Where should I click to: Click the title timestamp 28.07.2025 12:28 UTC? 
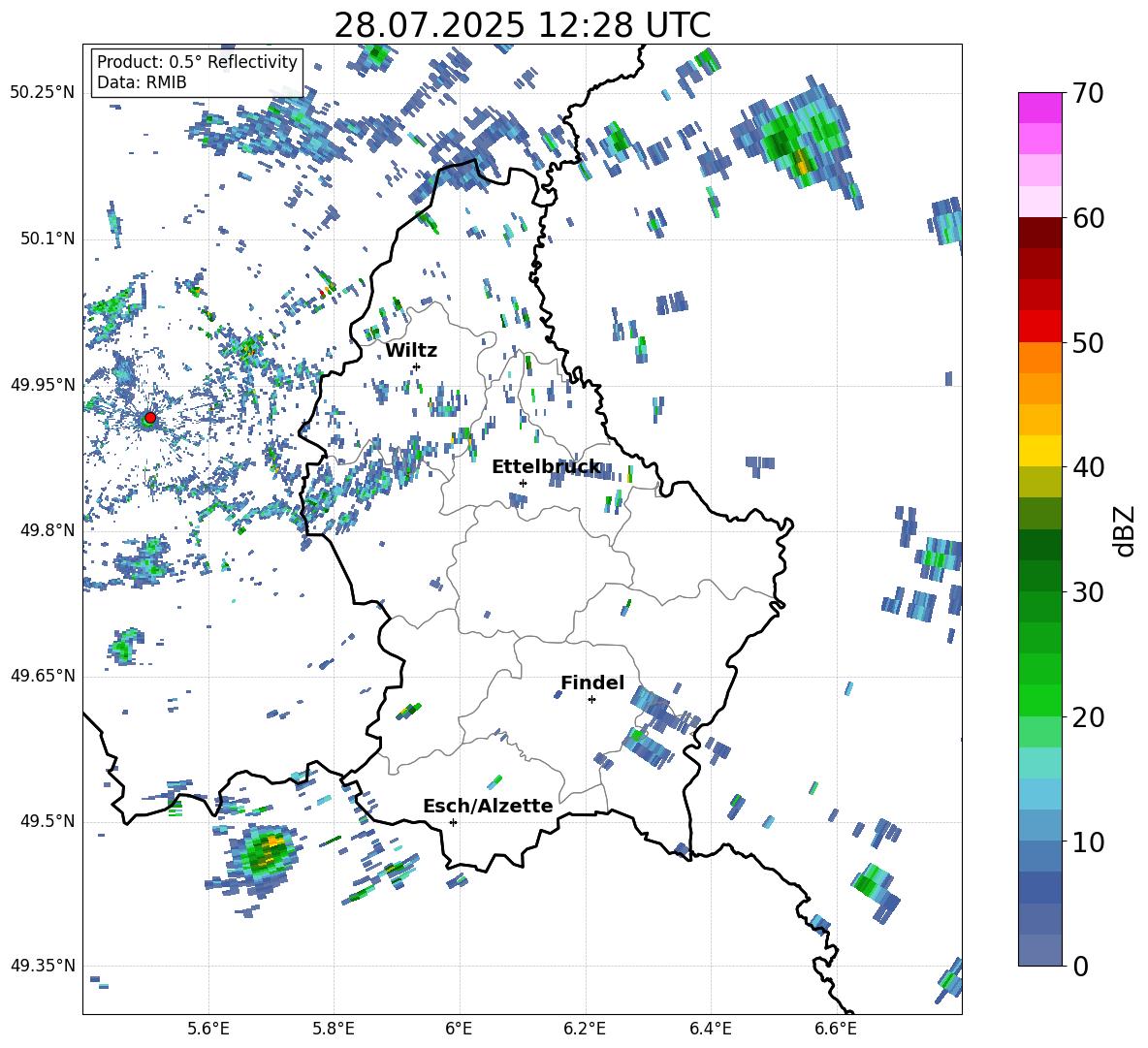tap(523, 25)
